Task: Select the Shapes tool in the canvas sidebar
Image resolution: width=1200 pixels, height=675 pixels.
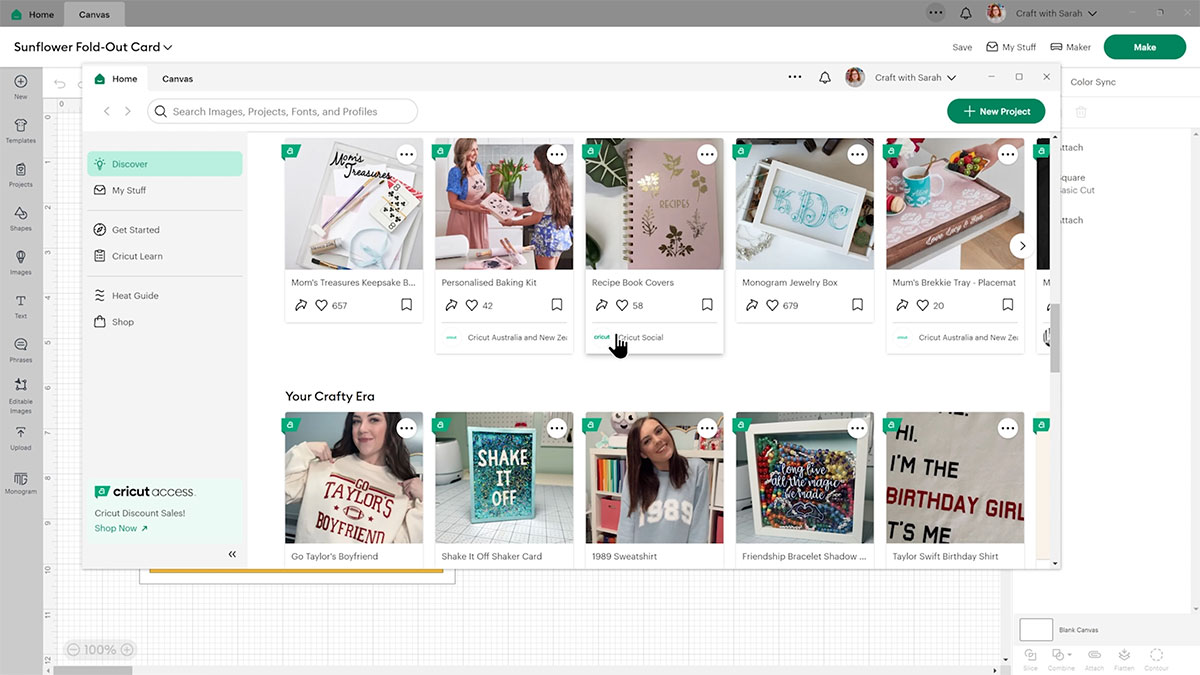Action: 20,218
